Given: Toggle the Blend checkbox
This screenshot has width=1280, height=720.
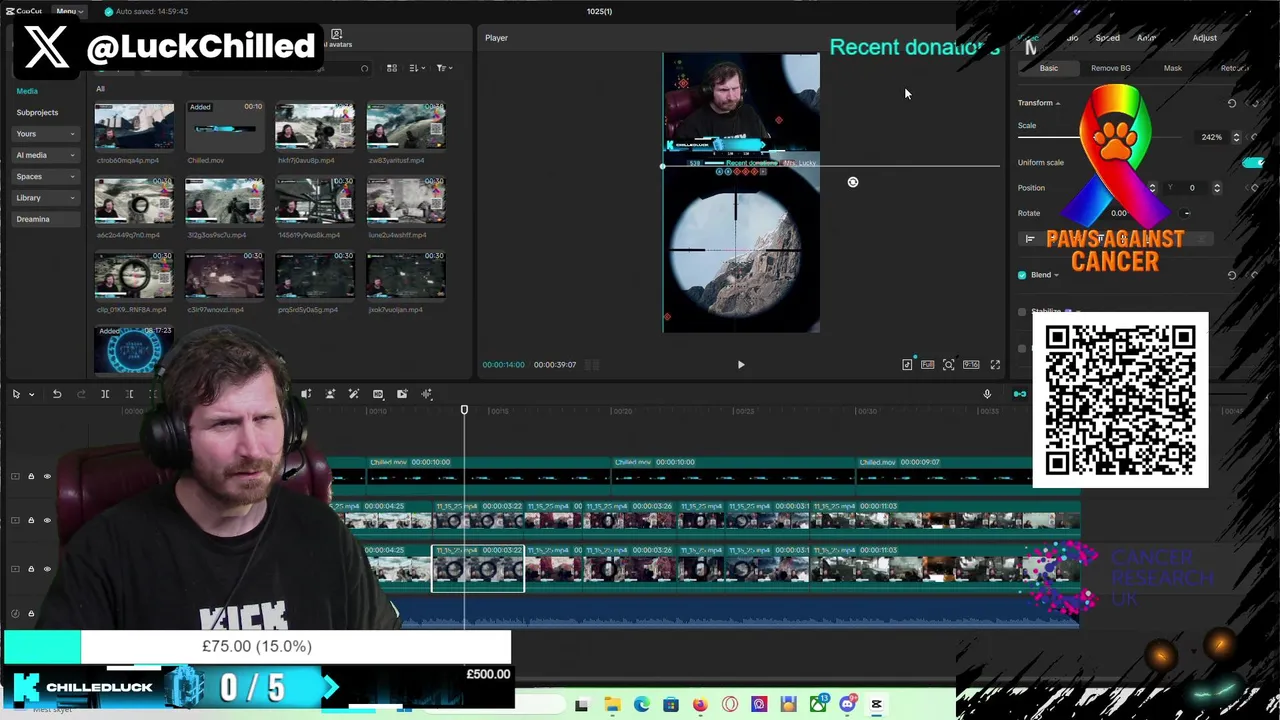Looking at the screenshot, I should [1022, 275].
